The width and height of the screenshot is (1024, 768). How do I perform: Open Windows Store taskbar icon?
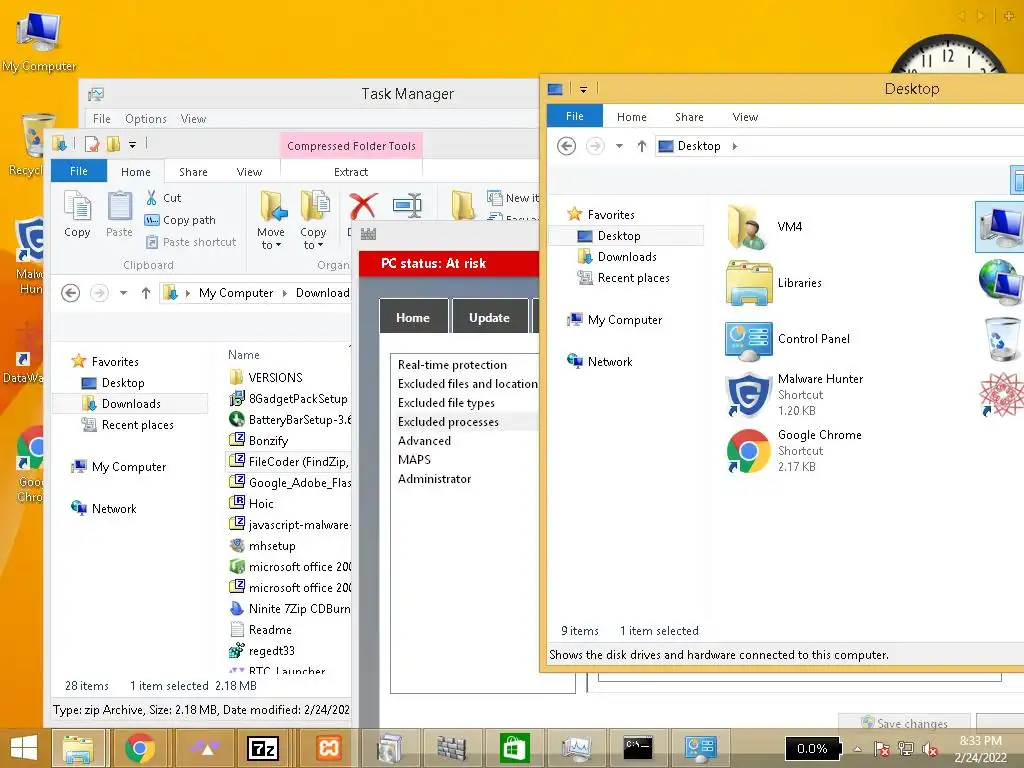coord(514,748)
